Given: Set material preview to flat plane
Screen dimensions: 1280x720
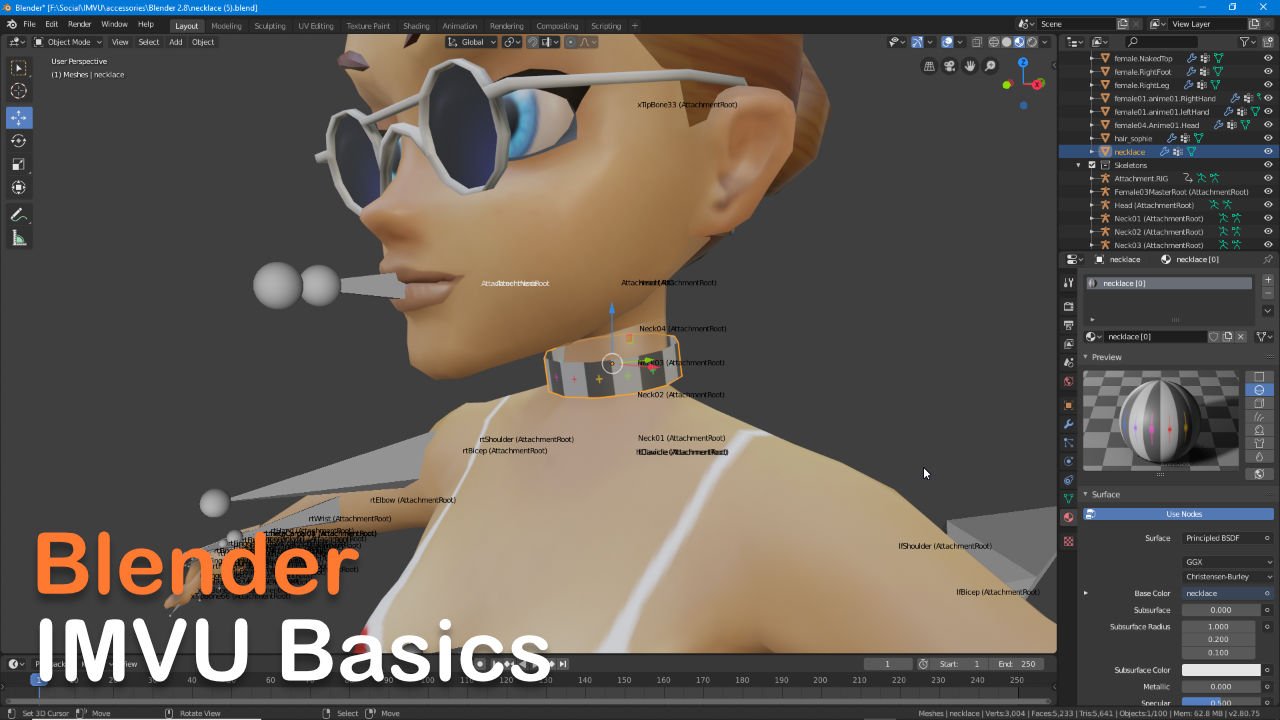Looking at the screenshot, I should point(1259,377).
